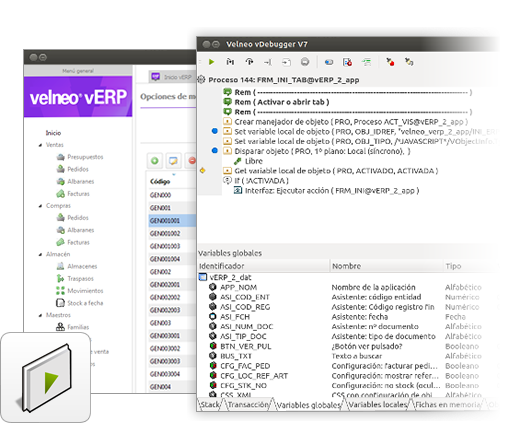Image resolution: width=528 pixels, height=424 pixels.
Task: Collapse the Ventas tree section
Action: tap(40, 145)
